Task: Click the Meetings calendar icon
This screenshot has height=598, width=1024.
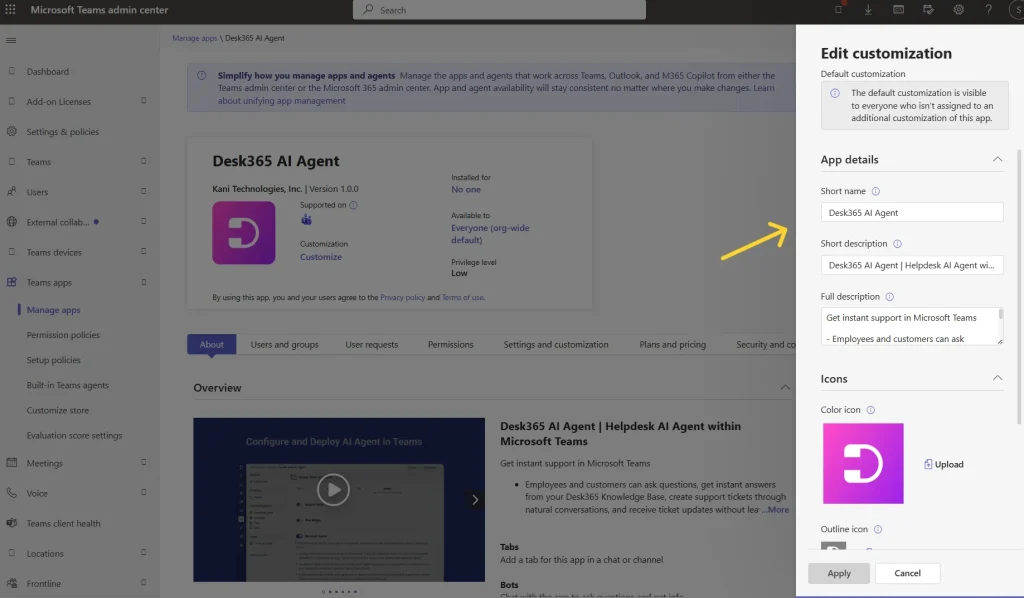Action: pos(12,463)
